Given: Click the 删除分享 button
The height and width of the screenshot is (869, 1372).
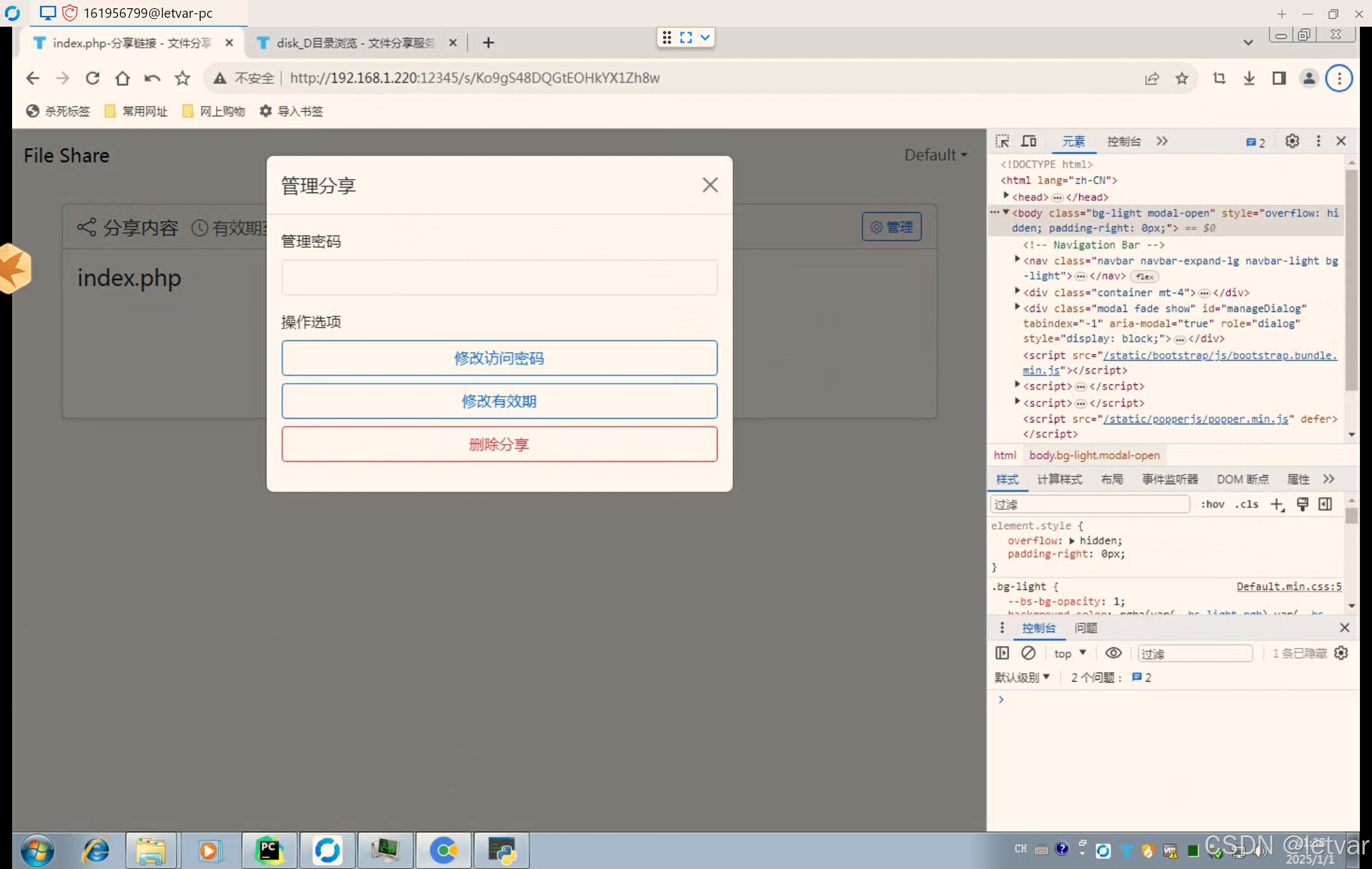Looking at the screenshot, I should pyautogui.click(x=499, y=445).
